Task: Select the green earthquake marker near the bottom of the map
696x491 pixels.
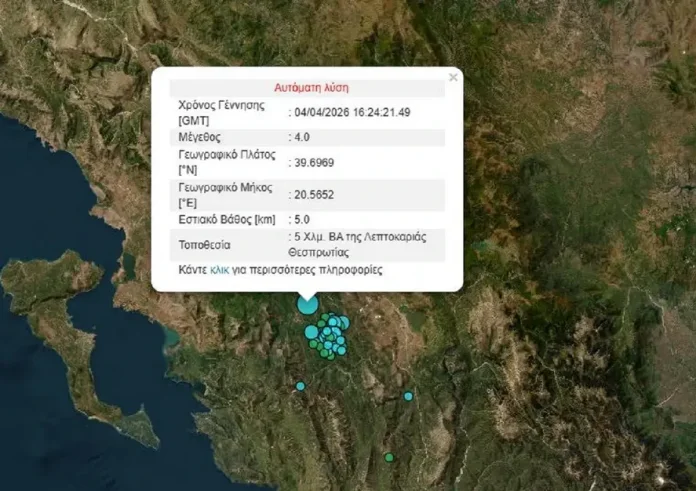Action: tap(389, 457)
